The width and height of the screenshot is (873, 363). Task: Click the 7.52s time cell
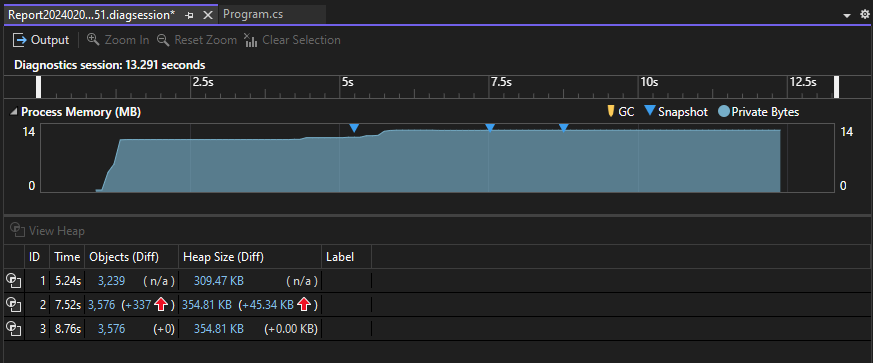coord(68,305)
